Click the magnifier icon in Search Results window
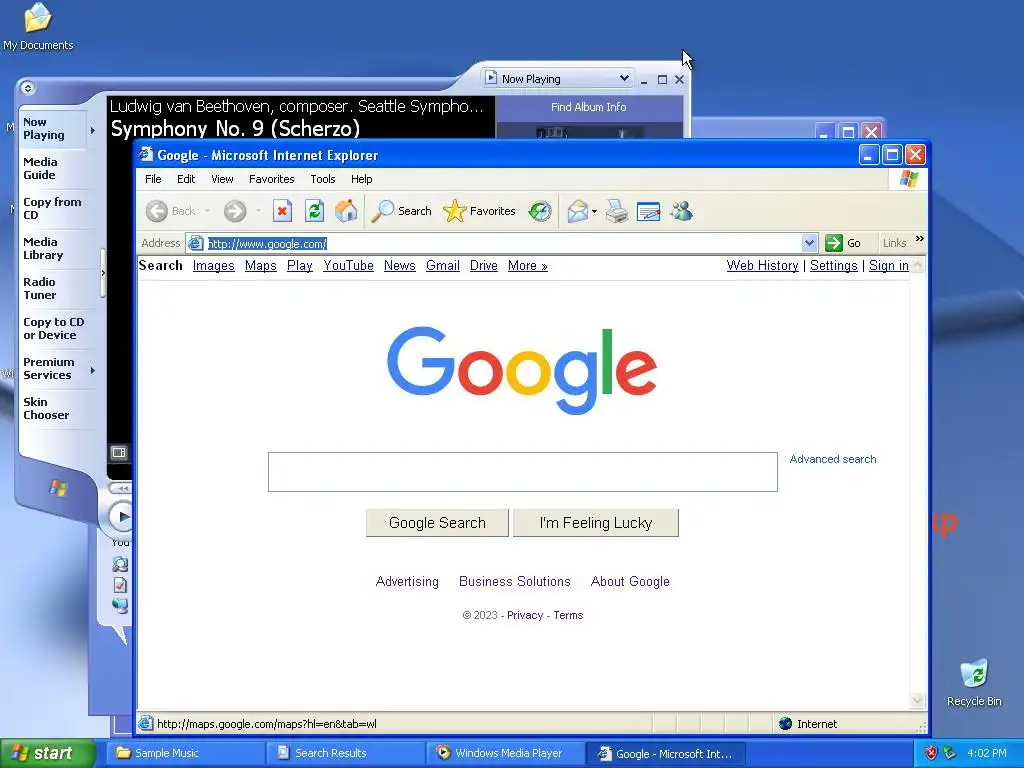Viewport: 1024px width, 768px height. coord(120,564)
